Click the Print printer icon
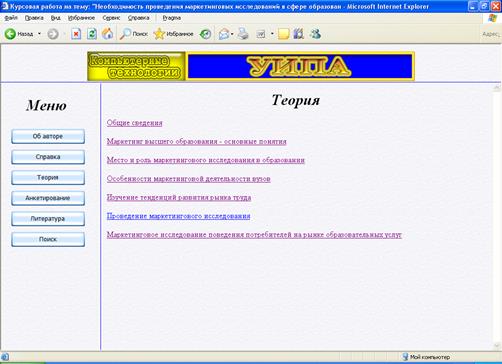502x364 pixels. click(x=243, y=34)
